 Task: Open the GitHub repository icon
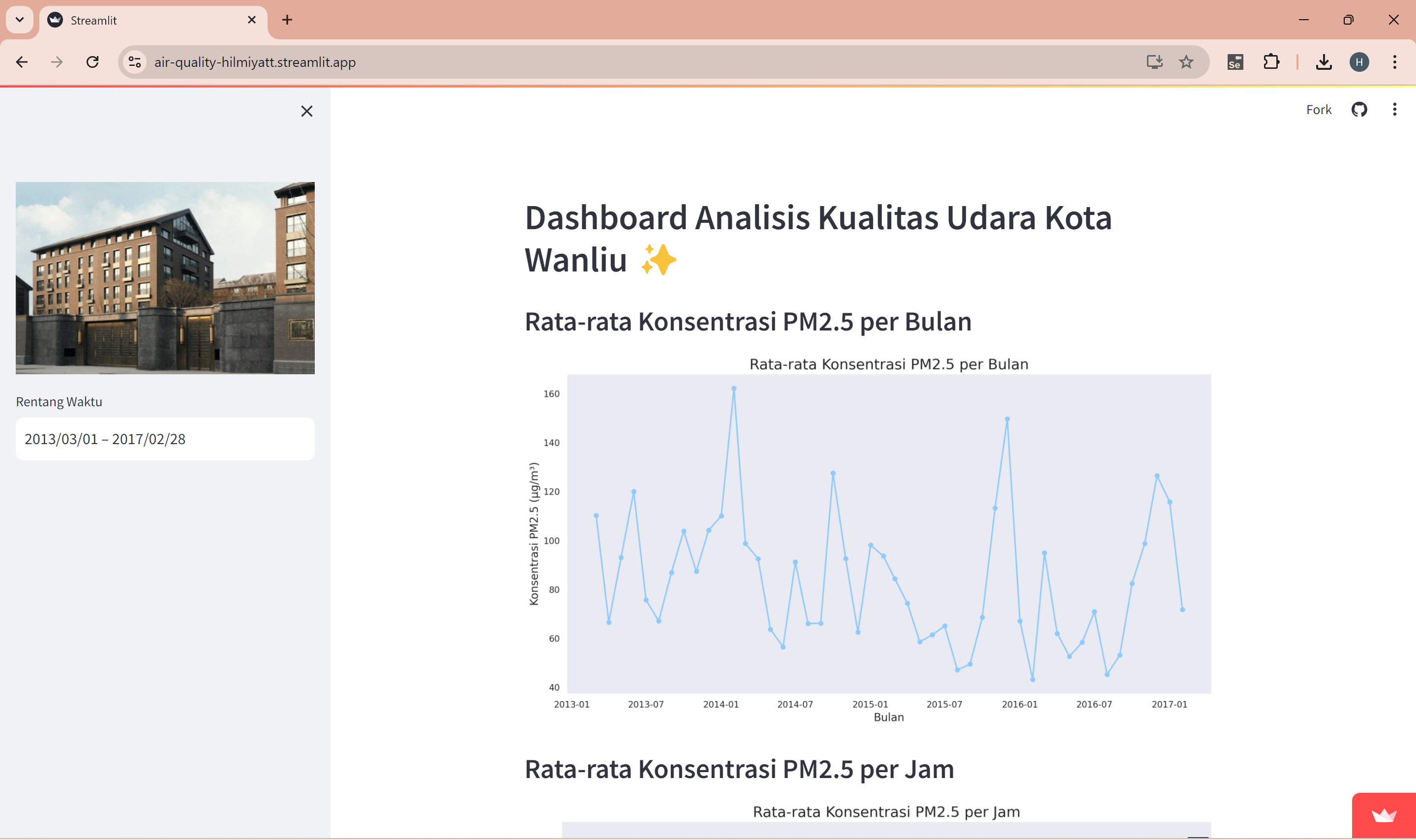1359,109
